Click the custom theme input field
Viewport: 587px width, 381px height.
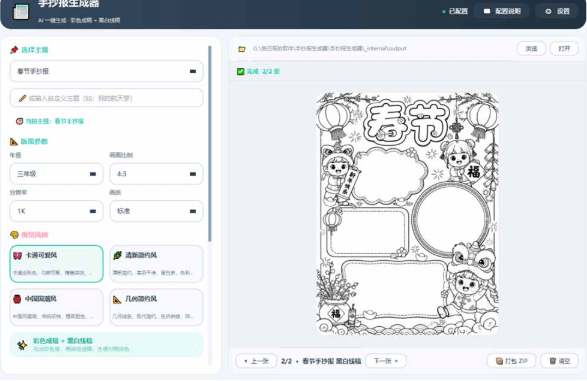106,98
